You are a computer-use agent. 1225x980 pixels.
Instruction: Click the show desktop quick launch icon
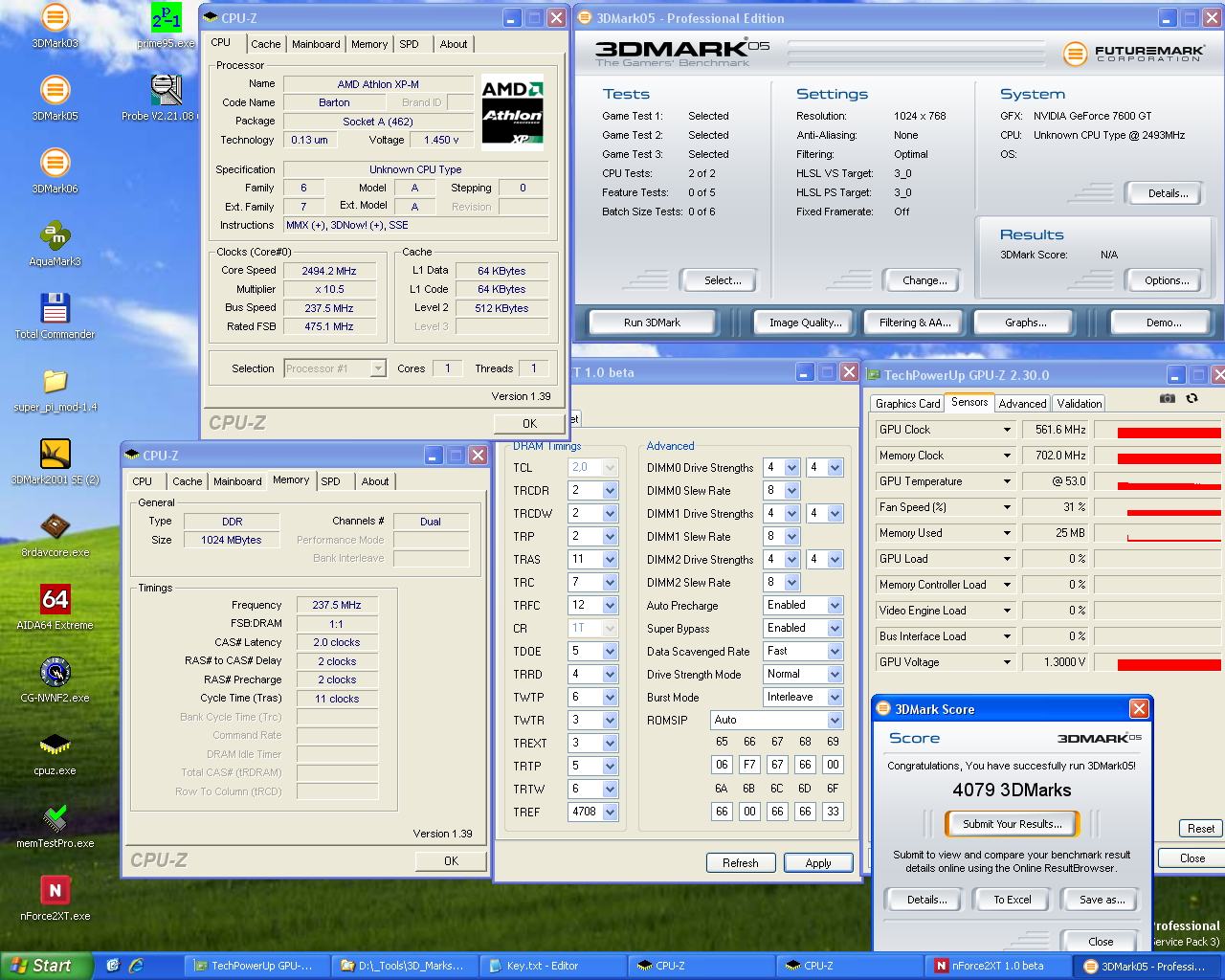pyautogui.click(x=113, y=966)
